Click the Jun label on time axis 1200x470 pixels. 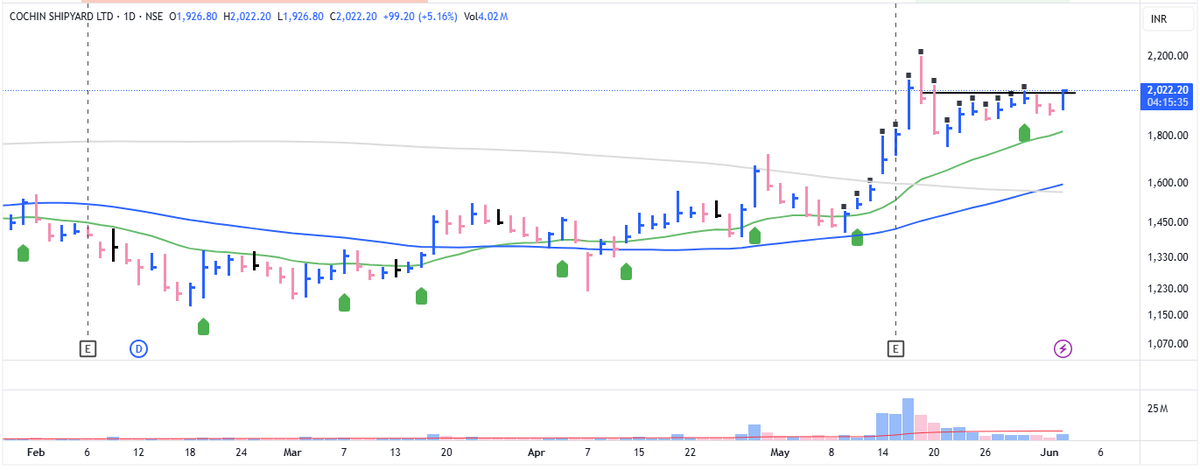tap(1051, 453)
